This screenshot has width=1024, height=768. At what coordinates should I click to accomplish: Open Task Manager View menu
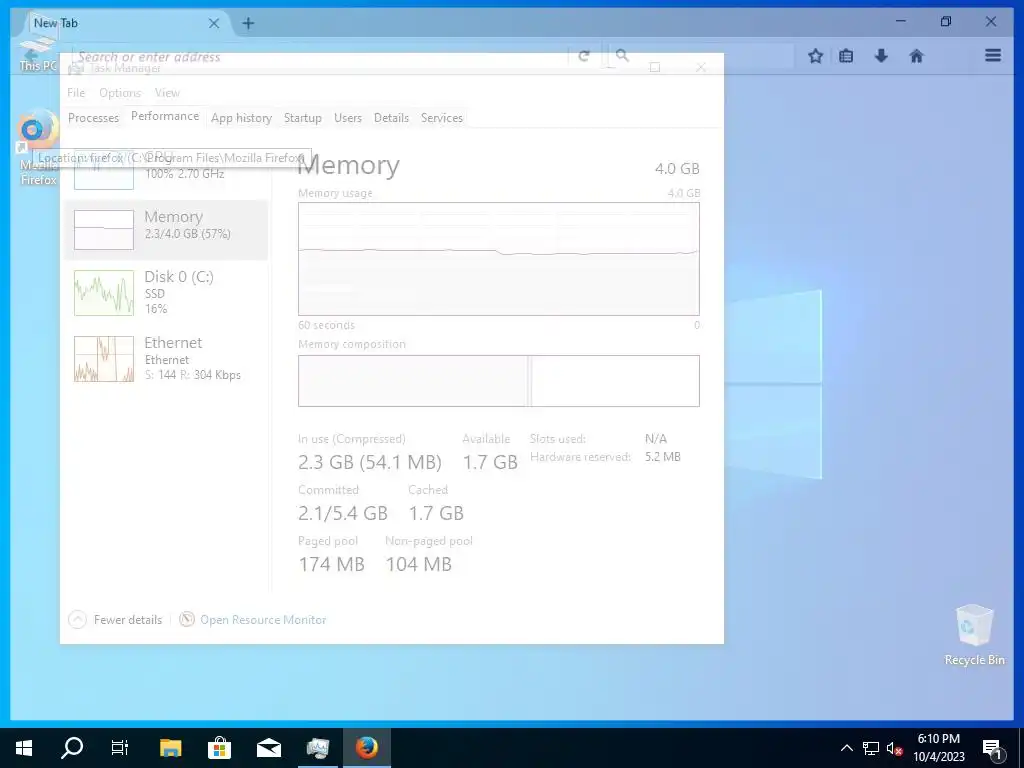click(167, 93)
